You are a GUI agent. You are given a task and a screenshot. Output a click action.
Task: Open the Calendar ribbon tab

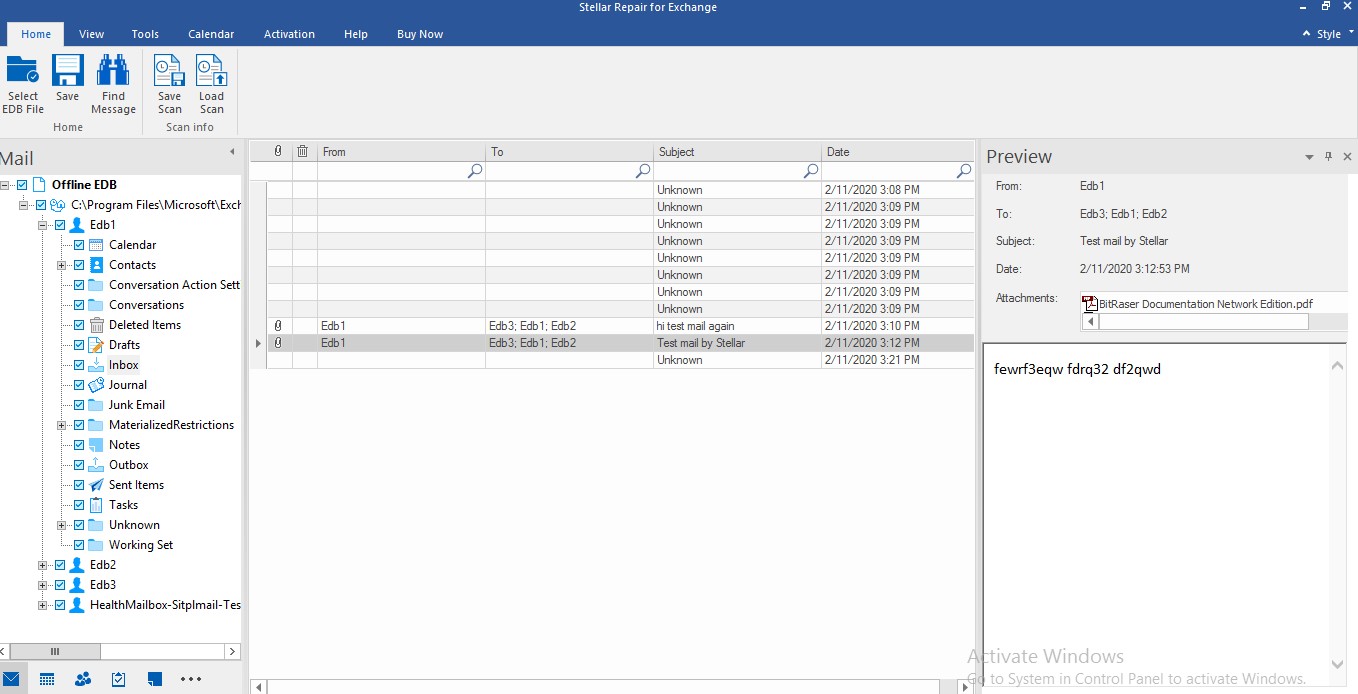pyautogui.click(x=211, y=34)
